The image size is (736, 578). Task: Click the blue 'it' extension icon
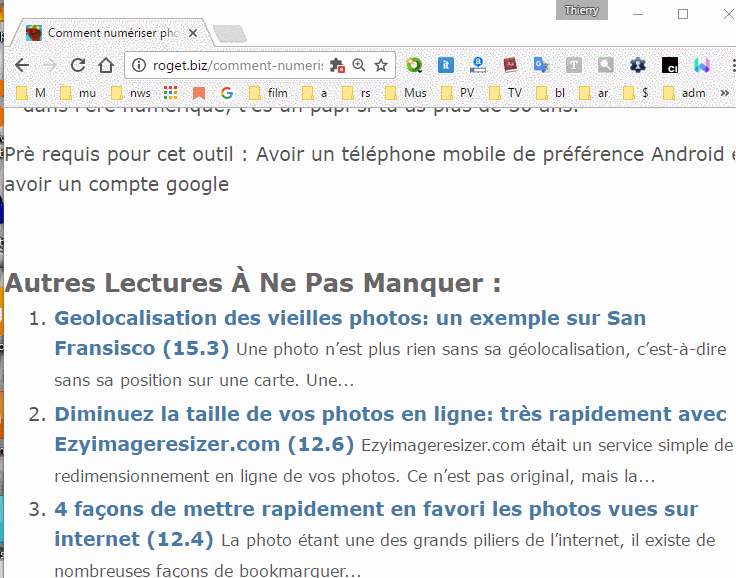tap(446, 66)
